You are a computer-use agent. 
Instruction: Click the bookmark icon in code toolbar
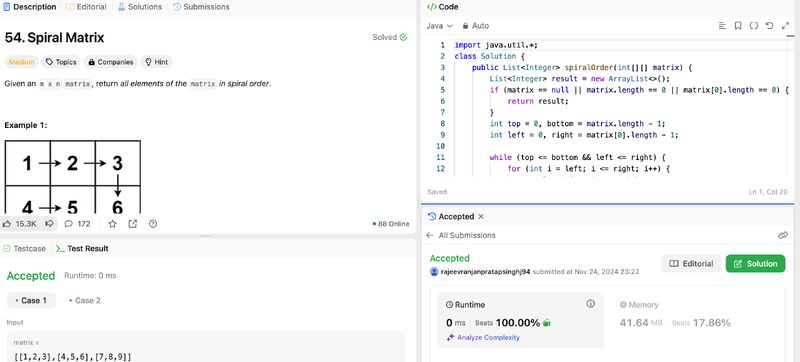tap(738, 25)
